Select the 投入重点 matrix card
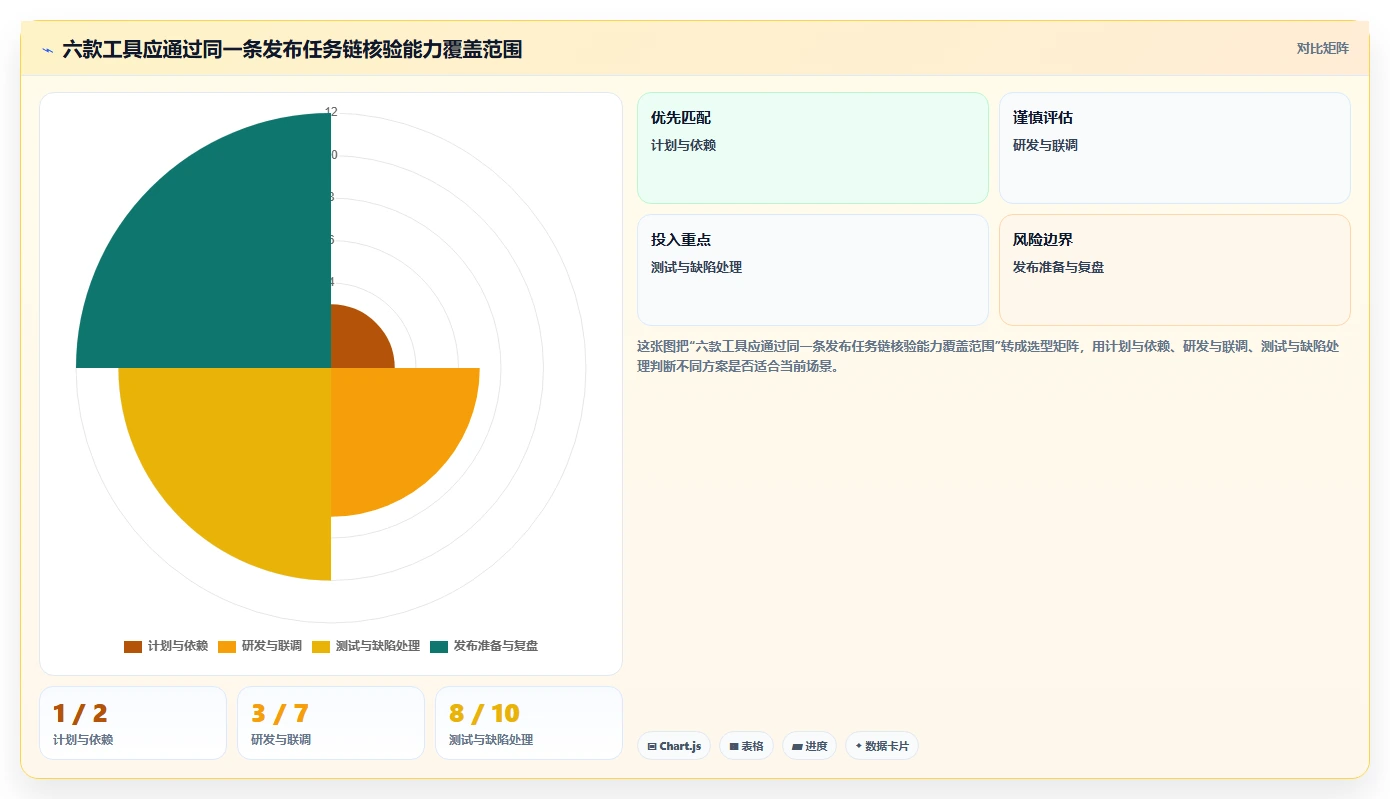Viewport: 1390px width, 799px height. [x=813, y=270]
